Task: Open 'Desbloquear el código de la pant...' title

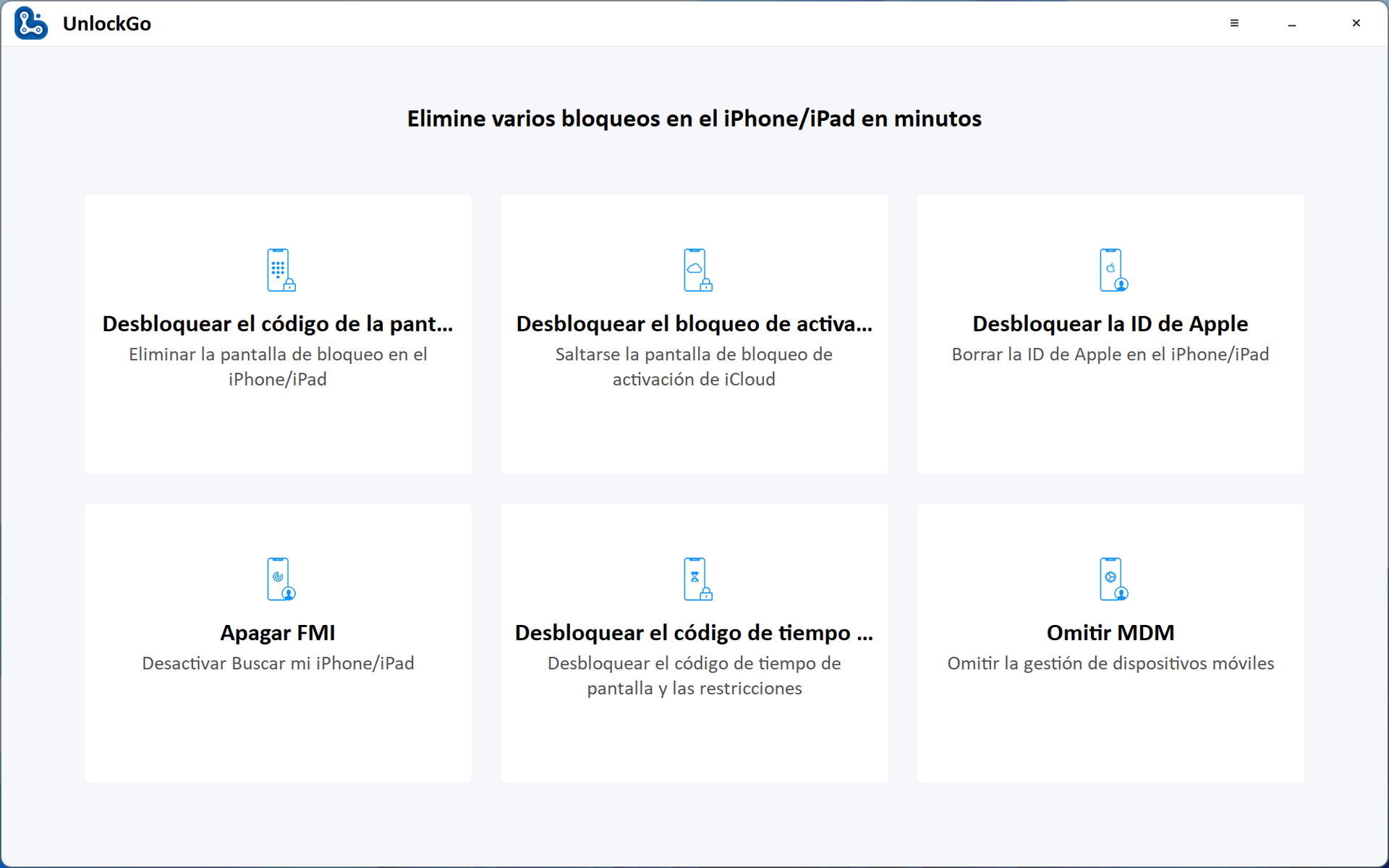Action: coord(278,324)
